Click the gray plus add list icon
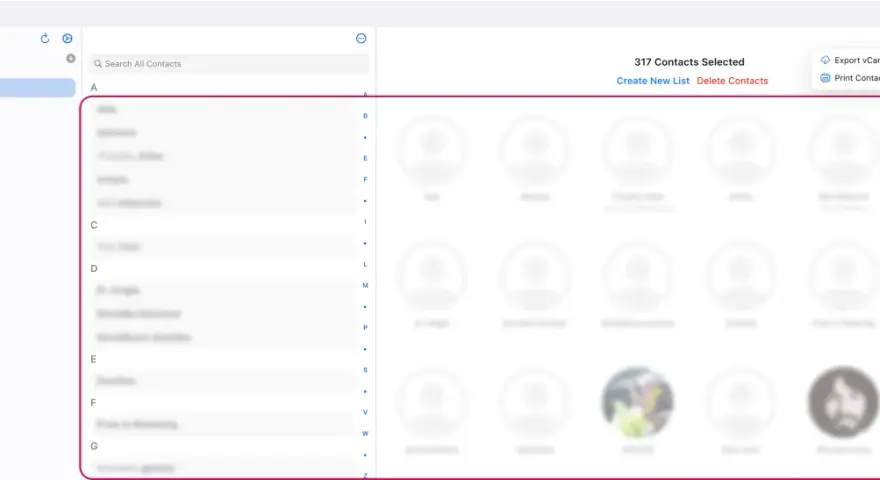Image resolution: width=880 pixels, height=480 pixels. coord(71,58)
